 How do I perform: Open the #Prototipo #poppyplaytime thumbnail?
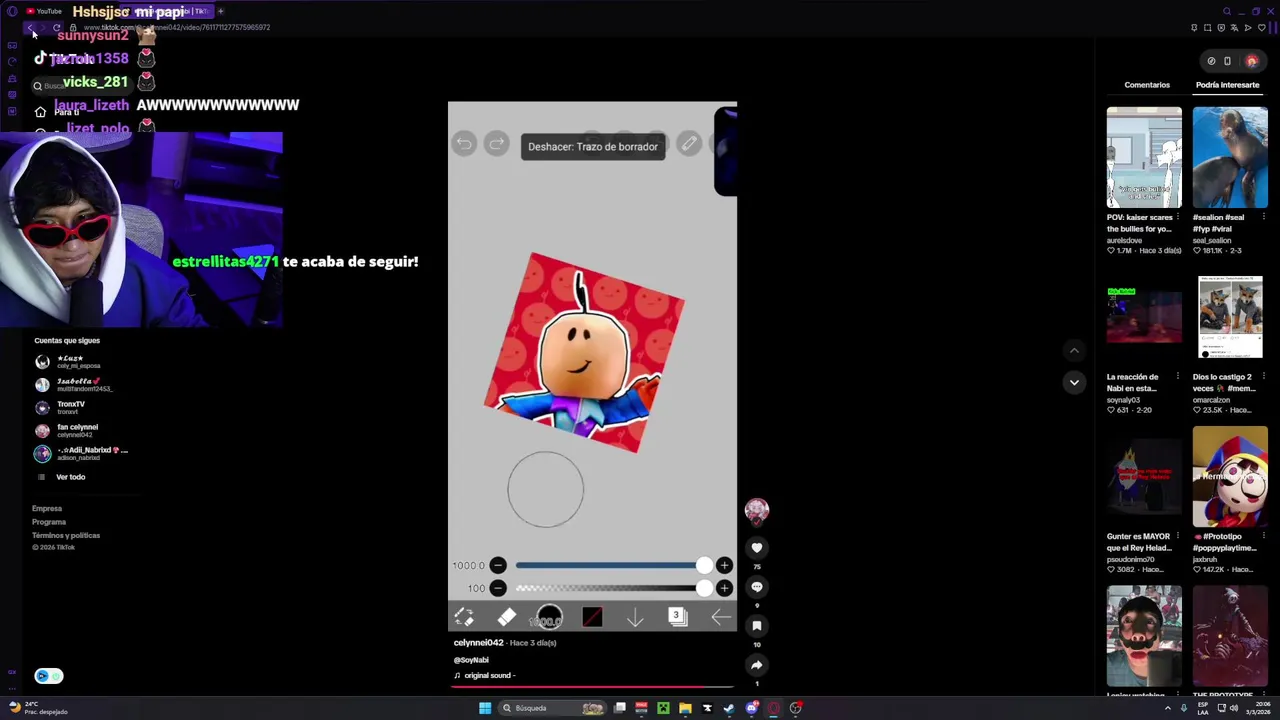click(x=1230, y=477)
